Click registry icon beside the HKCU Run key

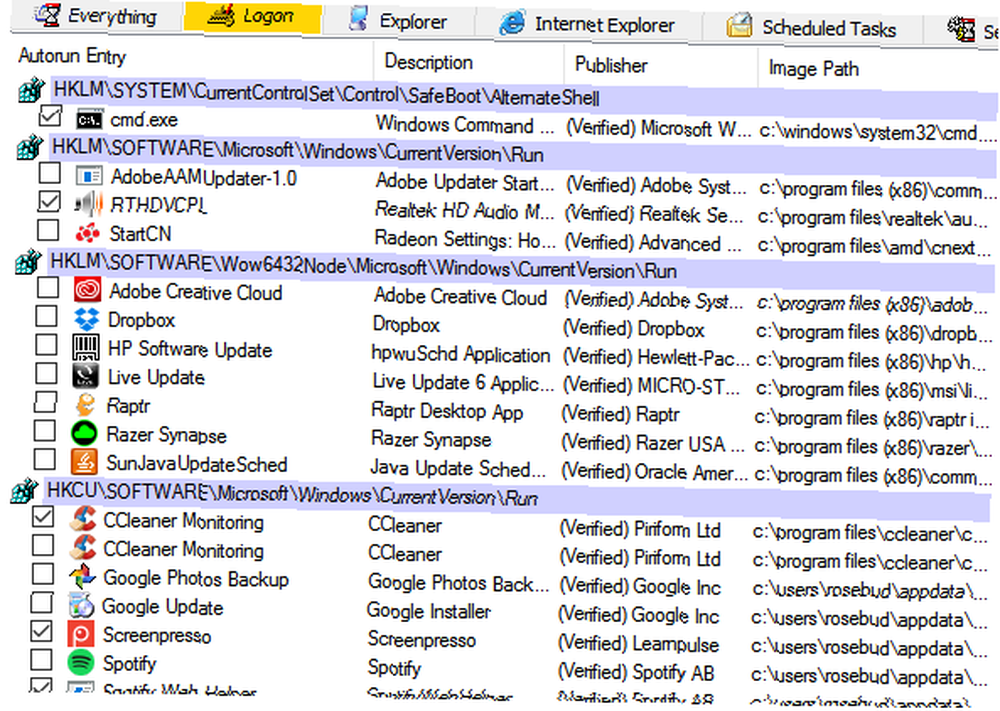point(24,491)
